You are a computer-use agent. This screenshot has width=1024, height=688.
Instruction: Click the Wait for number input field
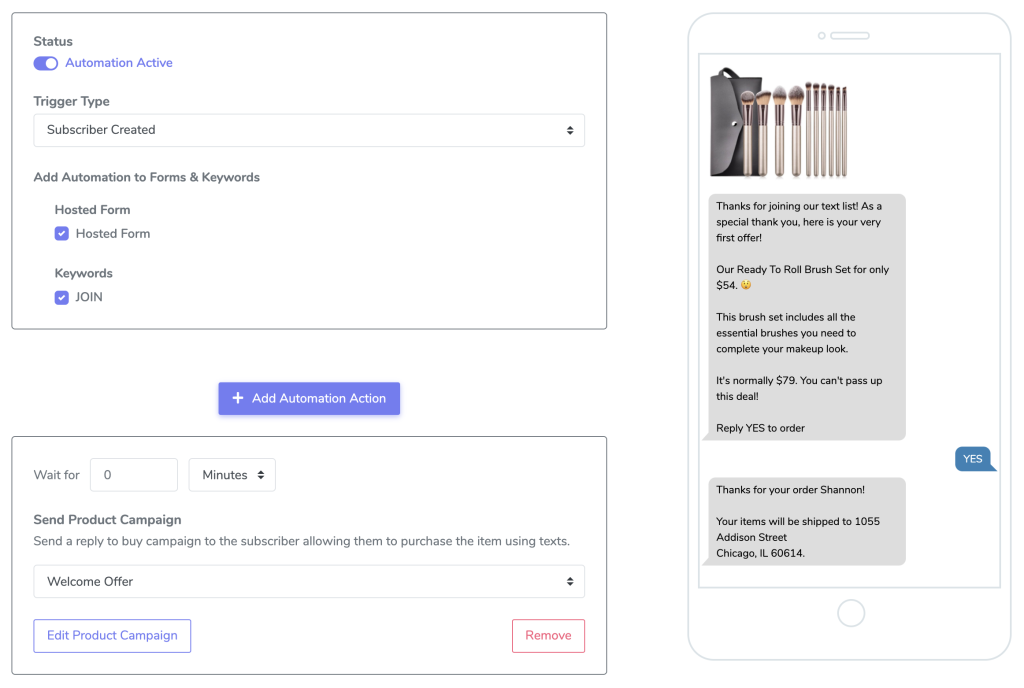[x=133, y=474]
